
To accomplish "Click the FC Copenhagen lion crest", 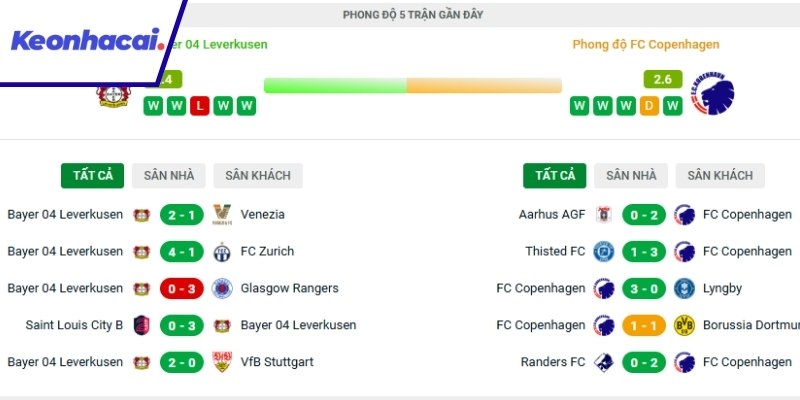I will (712, 94).
